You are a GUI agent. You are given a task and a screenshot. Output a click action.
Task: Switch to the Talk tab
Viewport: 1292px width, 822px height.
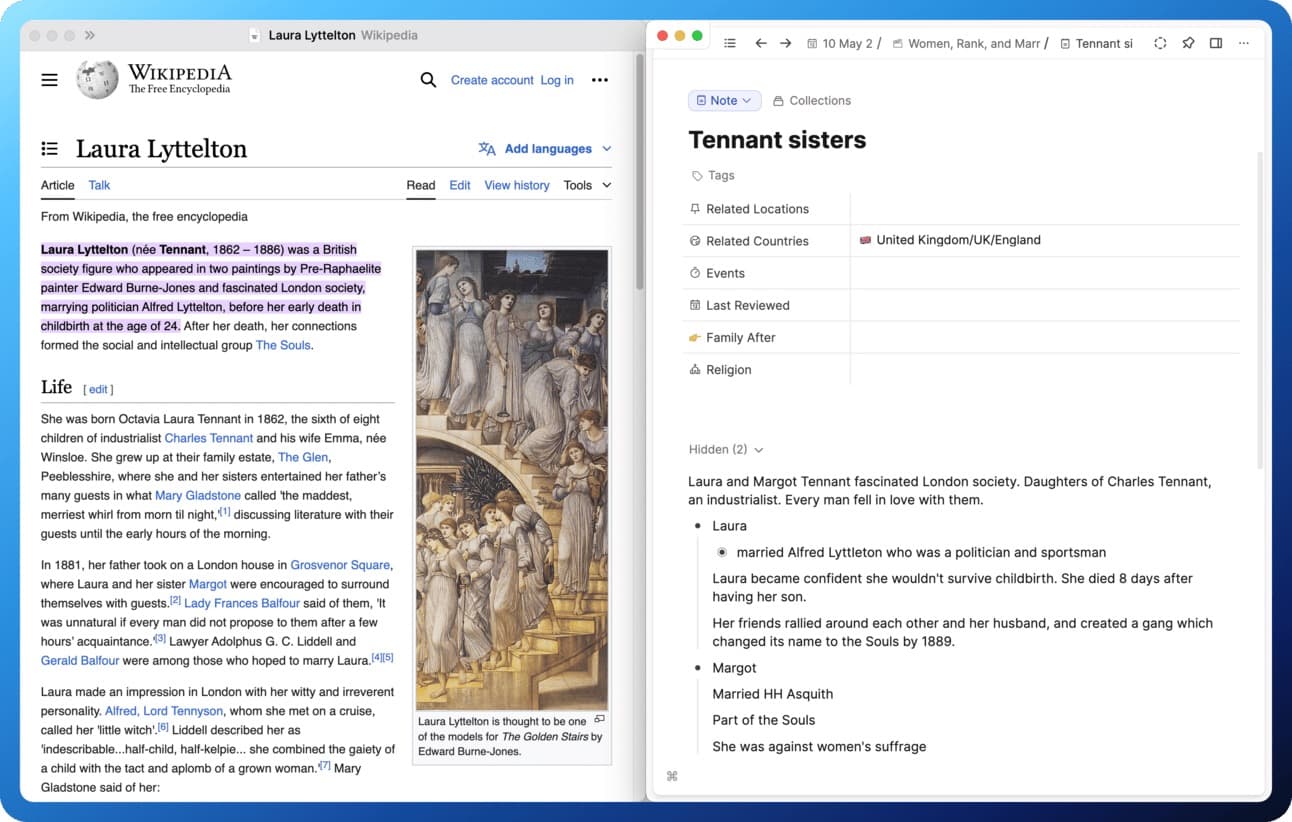pyautogui.click(x=98, y=185)
